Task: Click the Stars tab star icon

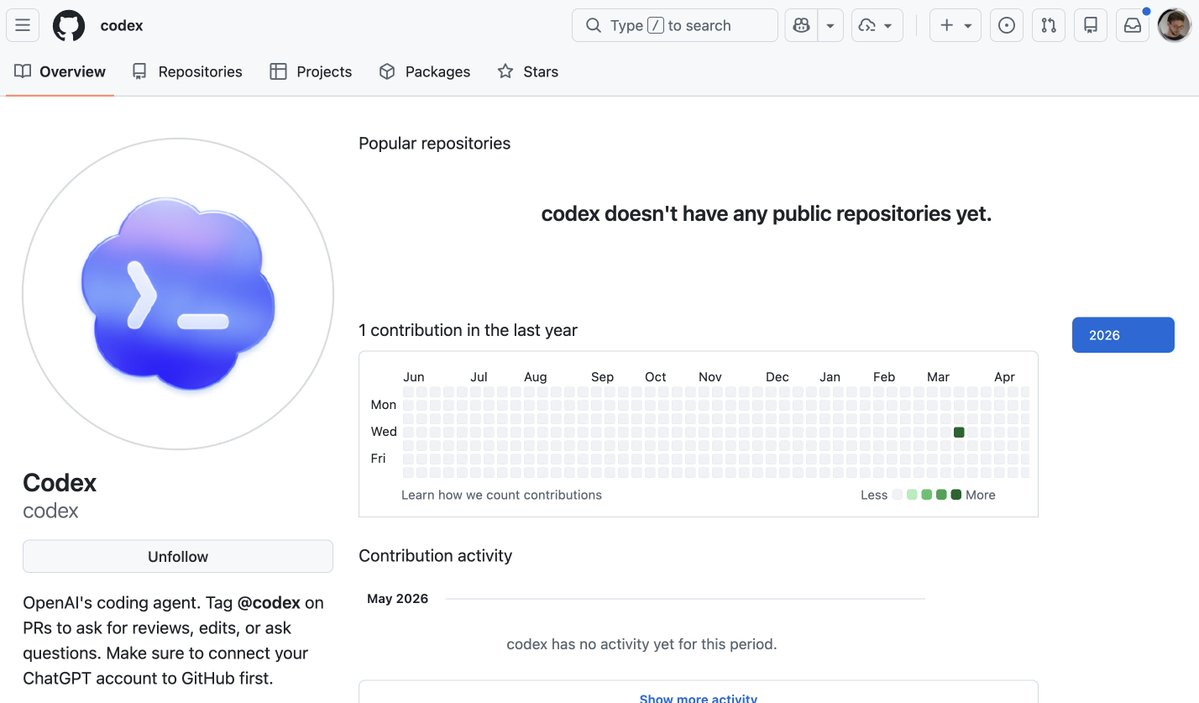Action: point(505,71)
